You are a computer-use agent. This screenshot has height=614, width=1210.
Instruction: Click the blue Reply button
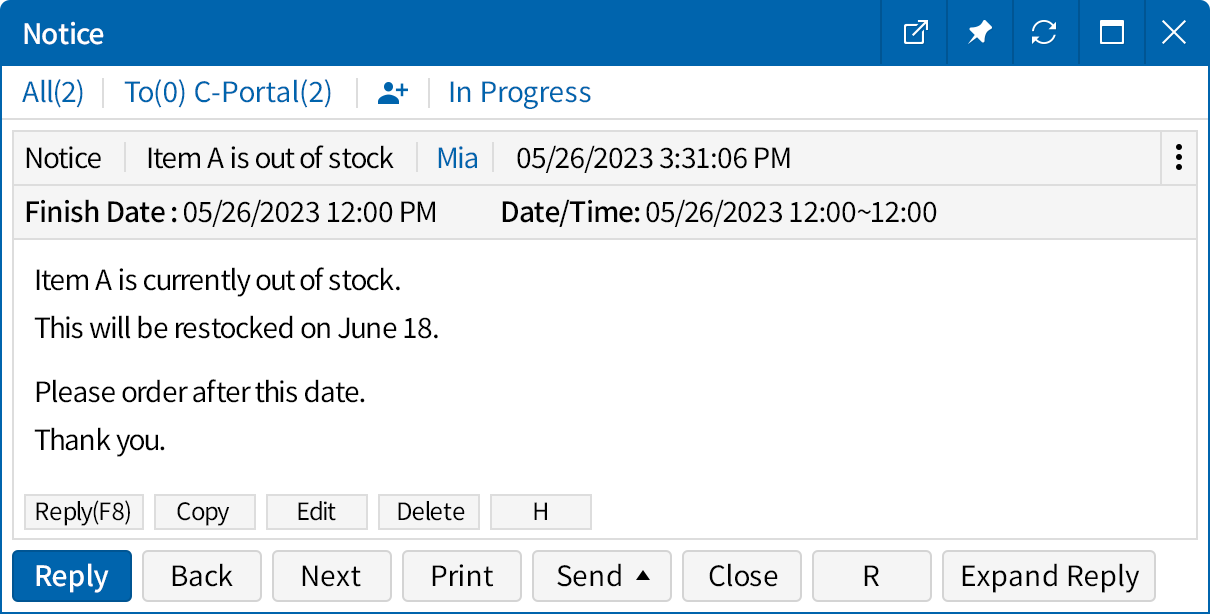pyautogui.click(x=72, y=576)
